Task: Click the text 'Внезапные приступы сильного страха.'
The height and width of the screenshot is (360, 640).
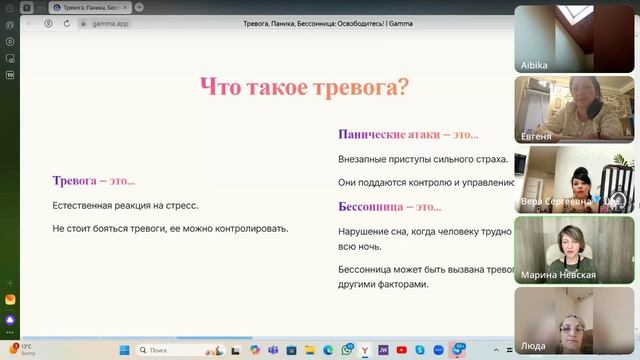Action: click(x=423, y=159)
